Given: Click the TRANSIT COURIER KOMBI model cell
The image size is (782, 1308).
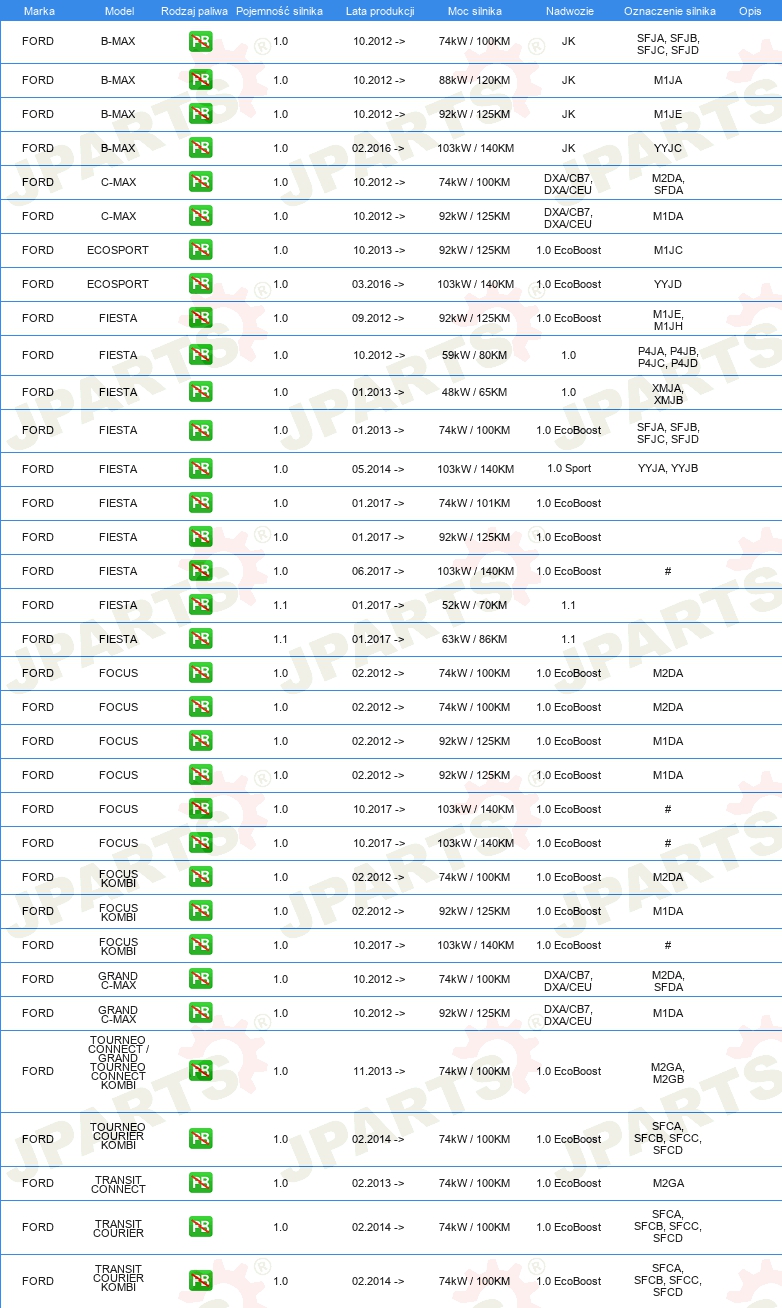Looking at the screenshot, I should (x=118, y=1278).
